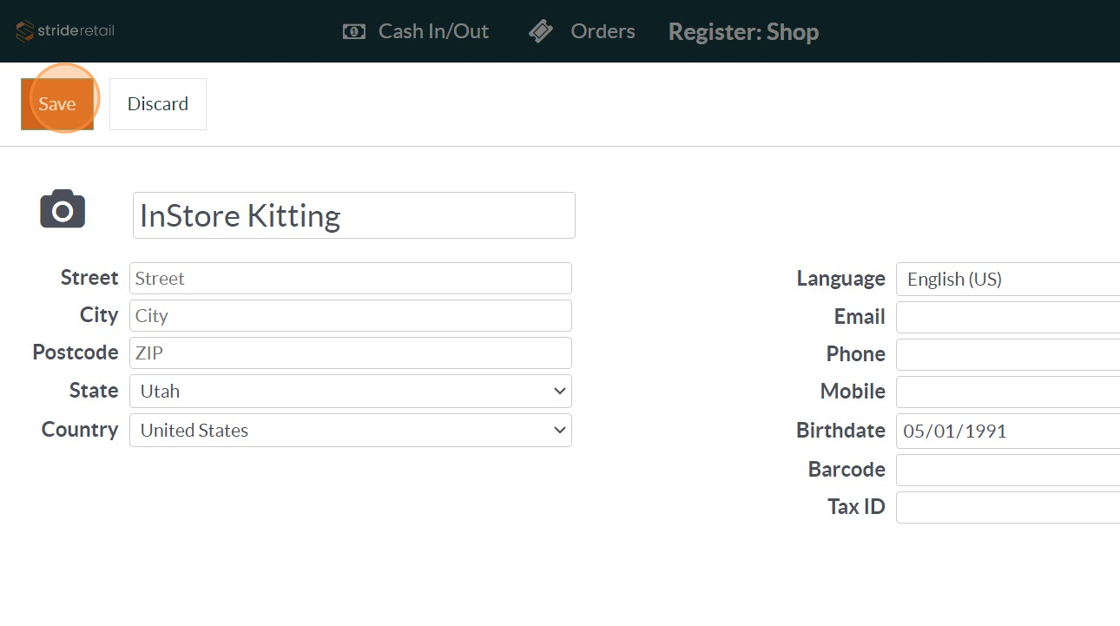Focus the Email input field
Viewport: 1120px width, 626px height.
point(1008,317)
